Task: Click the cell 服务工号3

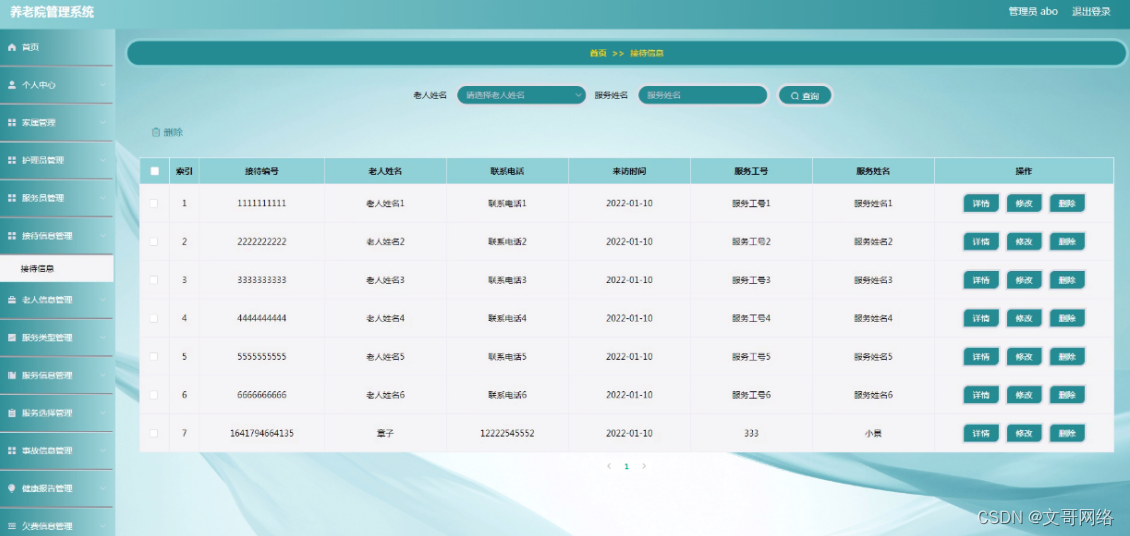Action: (752, 280)
